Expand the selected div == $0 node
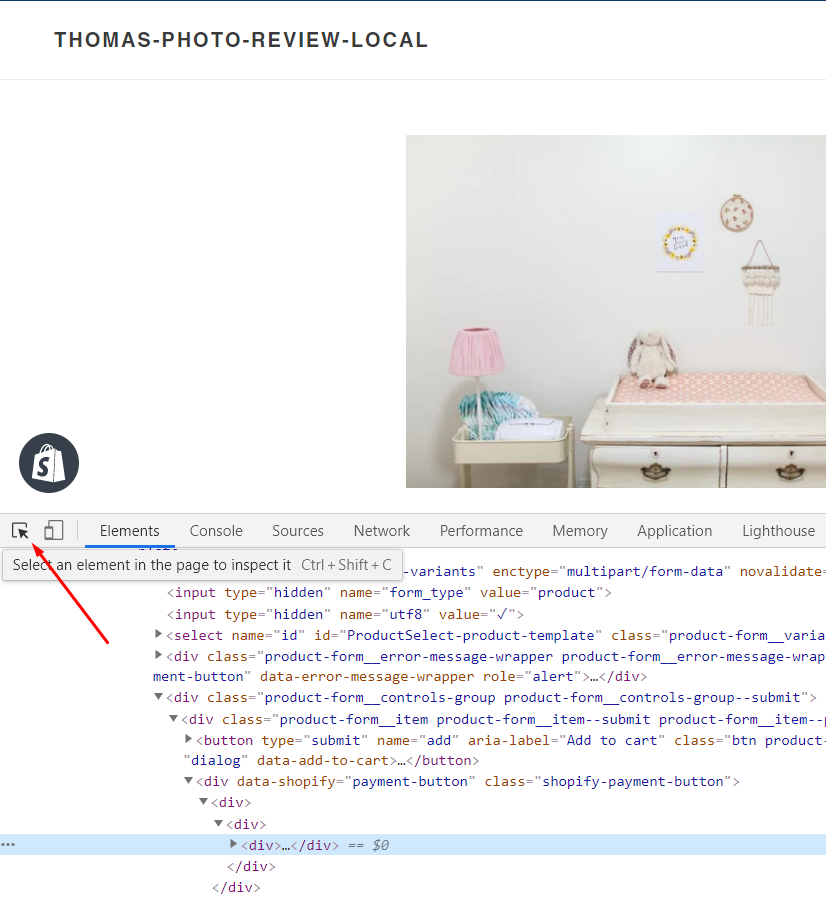Viewport: 826px width, 897px height. coord(233,844)
